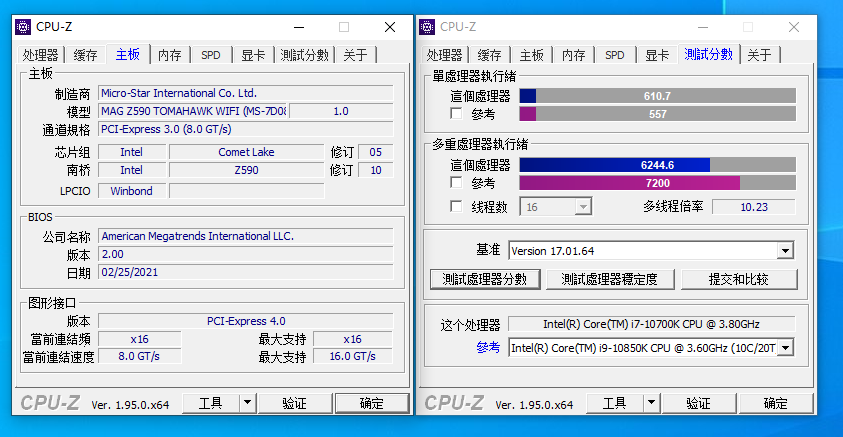Click the 多线程倍率 value 10.23

[x=754, y=207]
